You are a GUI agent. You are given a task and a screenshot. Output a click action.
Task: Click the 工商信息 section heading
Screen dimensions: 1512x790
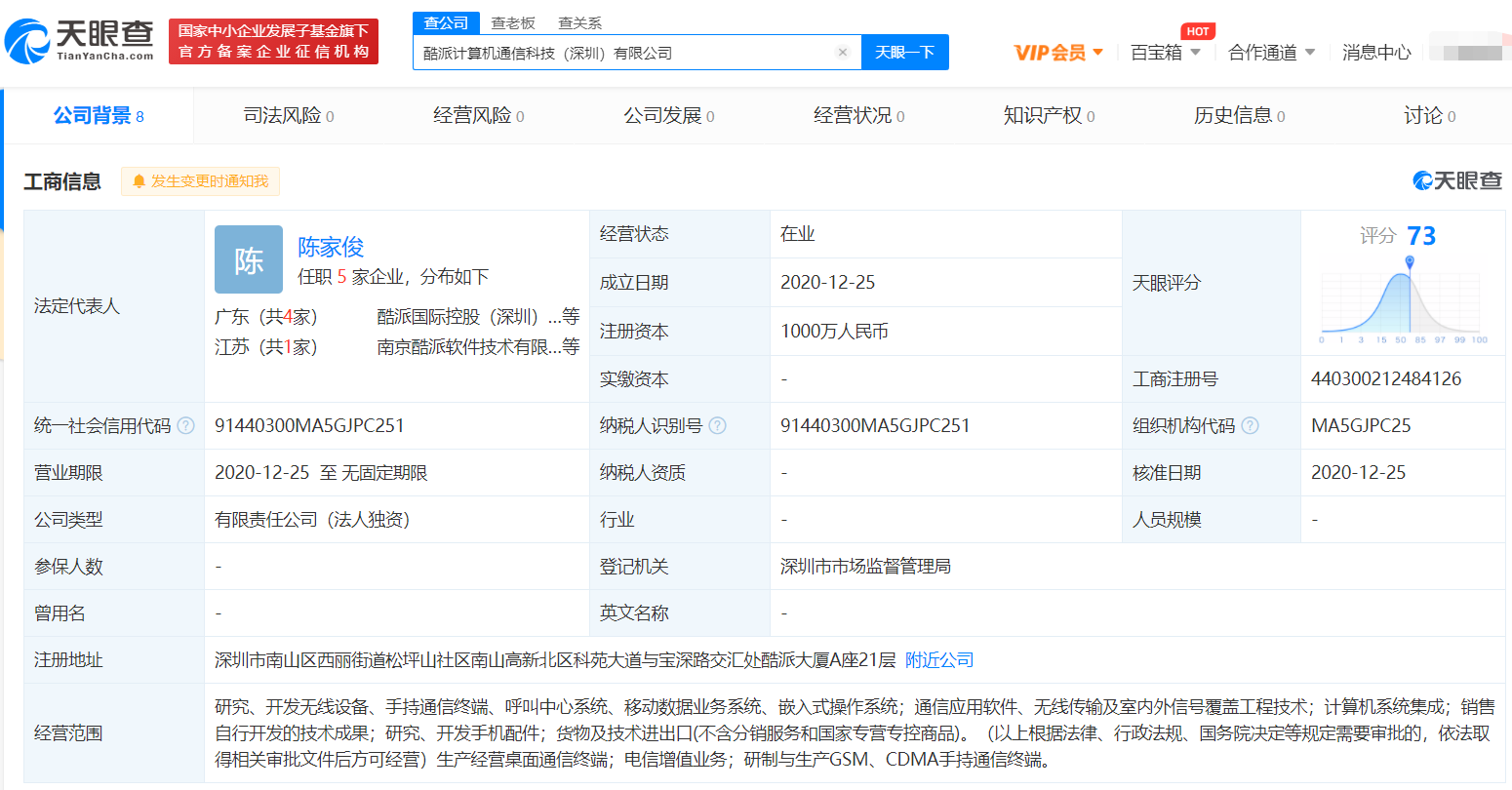tap(62, 182)
